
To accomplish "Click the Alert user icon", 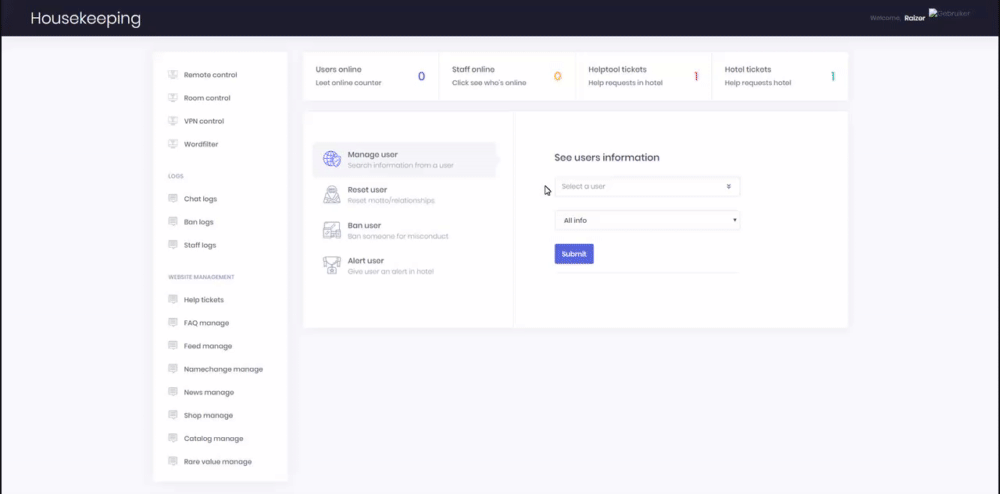I will pos(332,265).
